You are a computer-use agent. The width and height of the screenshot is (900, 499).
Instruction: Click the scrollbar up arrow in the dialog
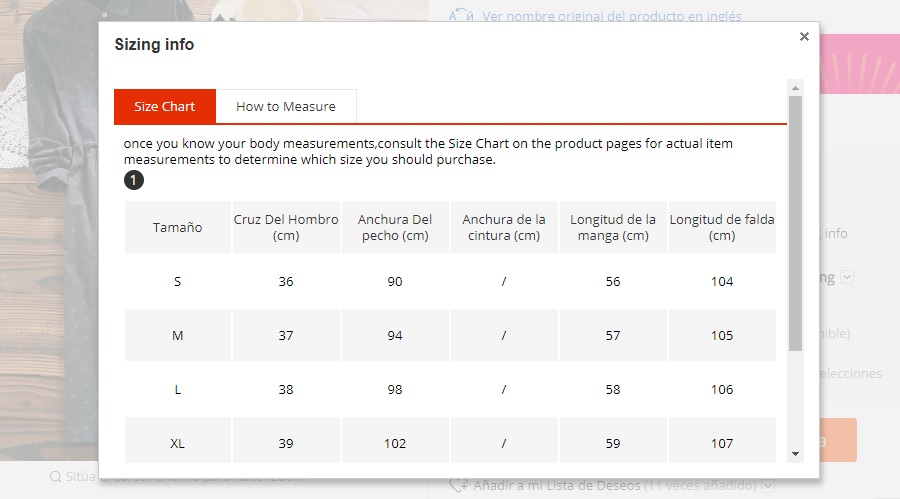pyautogui.click(x=795, y=88)
